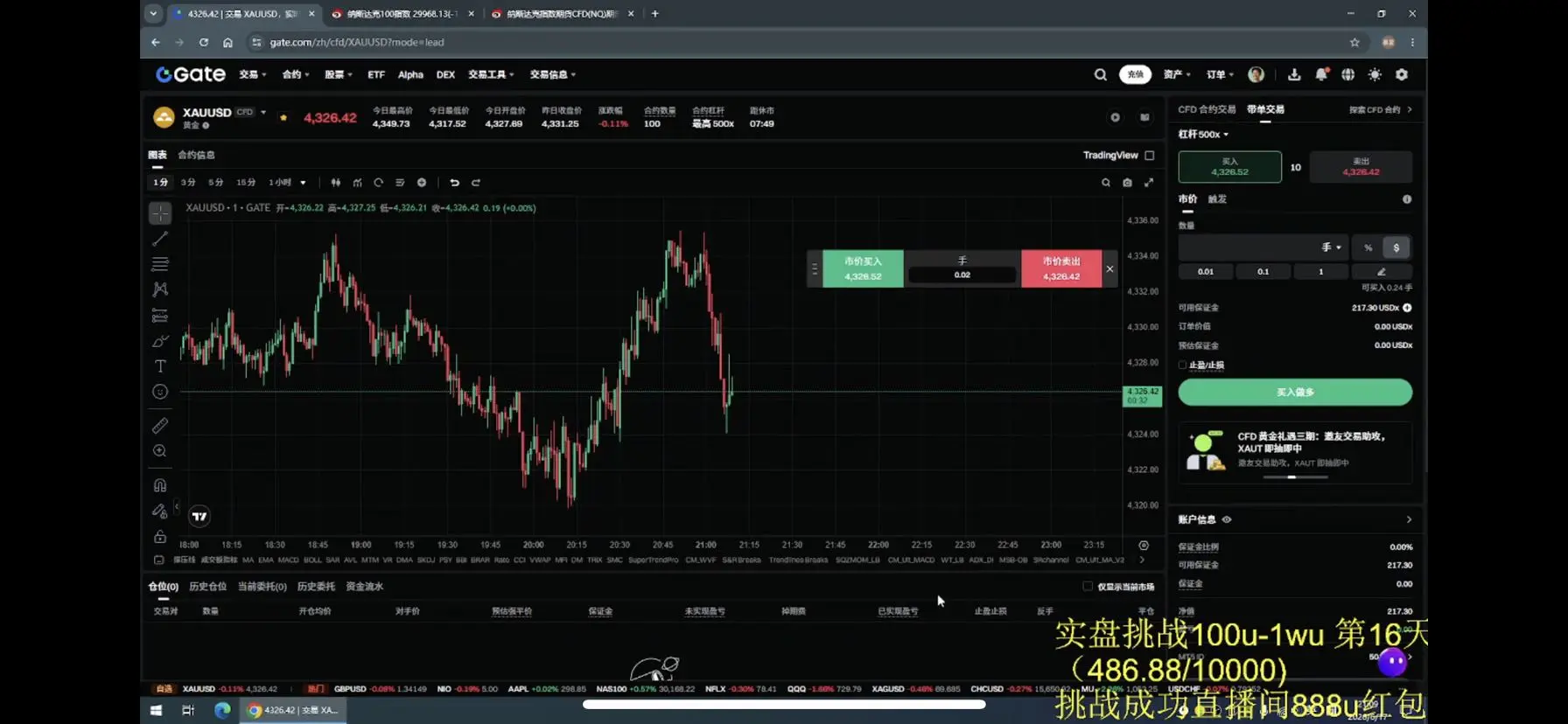Viewport: 1568px width, 724px height.
Task: Redo the chart action
Action: tap(476, 183)
